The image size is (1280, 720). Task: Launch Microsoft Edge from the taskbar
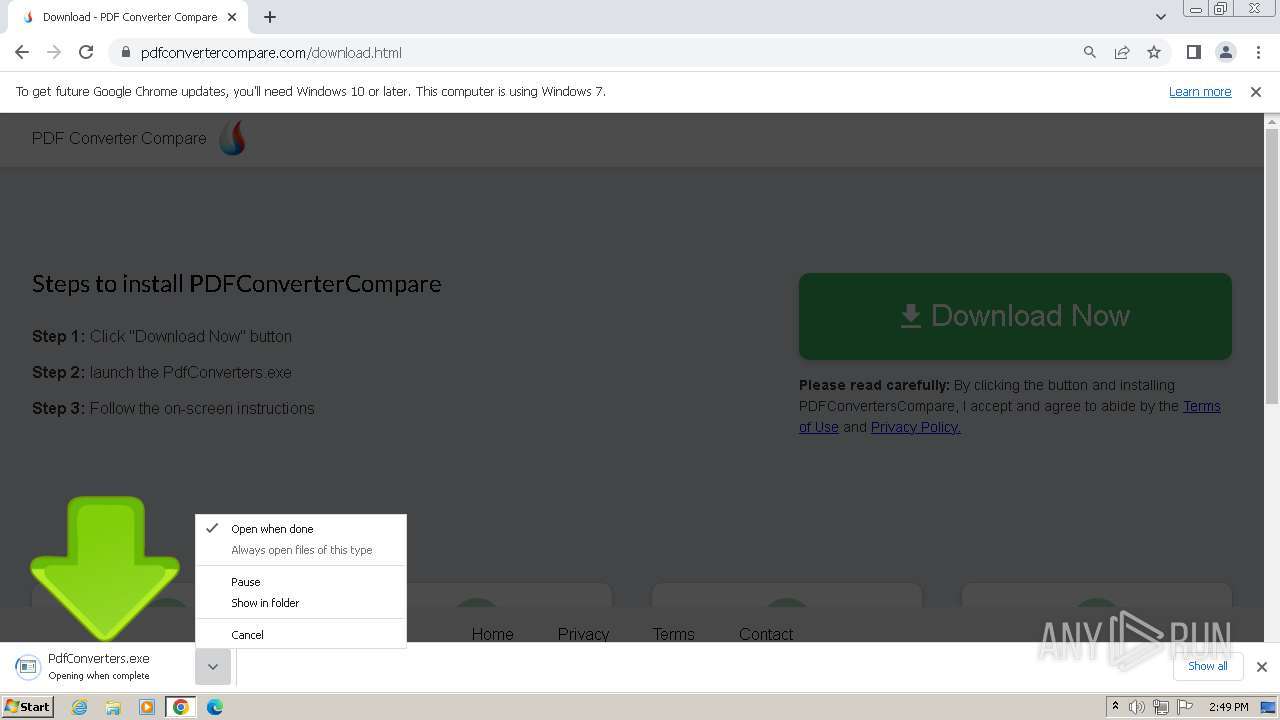click(x=214, y=707)
